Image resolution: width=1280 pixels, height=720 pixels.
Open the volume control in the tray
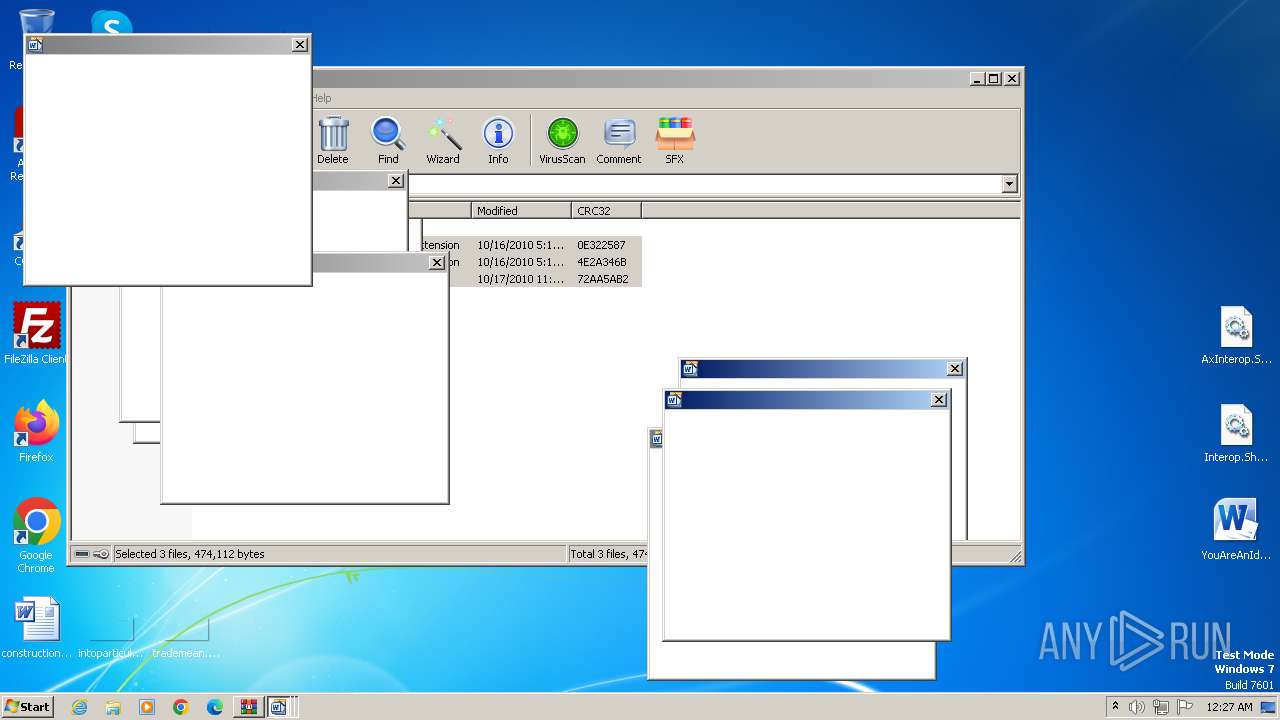pyautogui.click(x=1137, y=707)
